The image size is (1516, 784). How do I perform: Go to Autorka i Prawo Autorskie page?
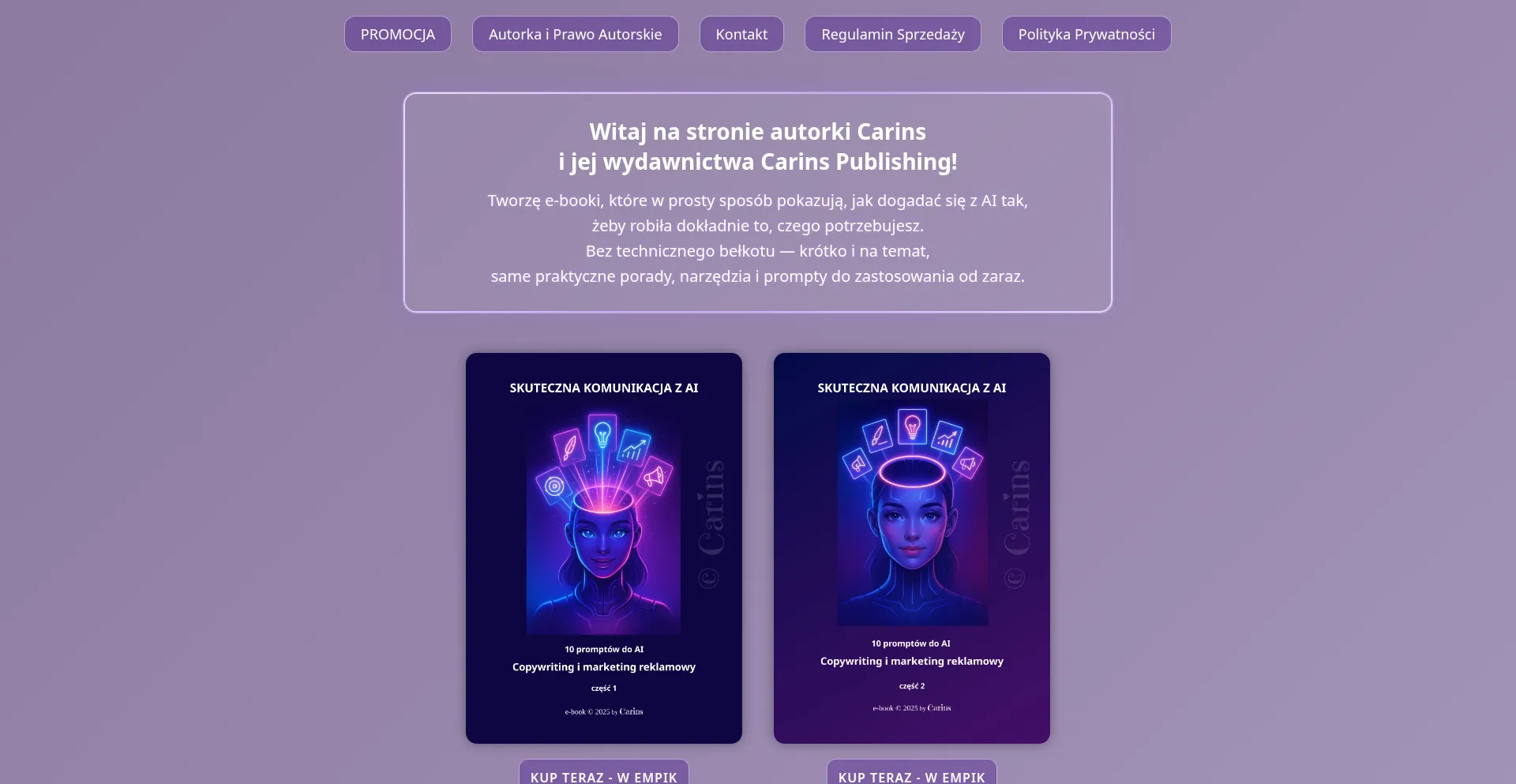[x=575, y=34]
